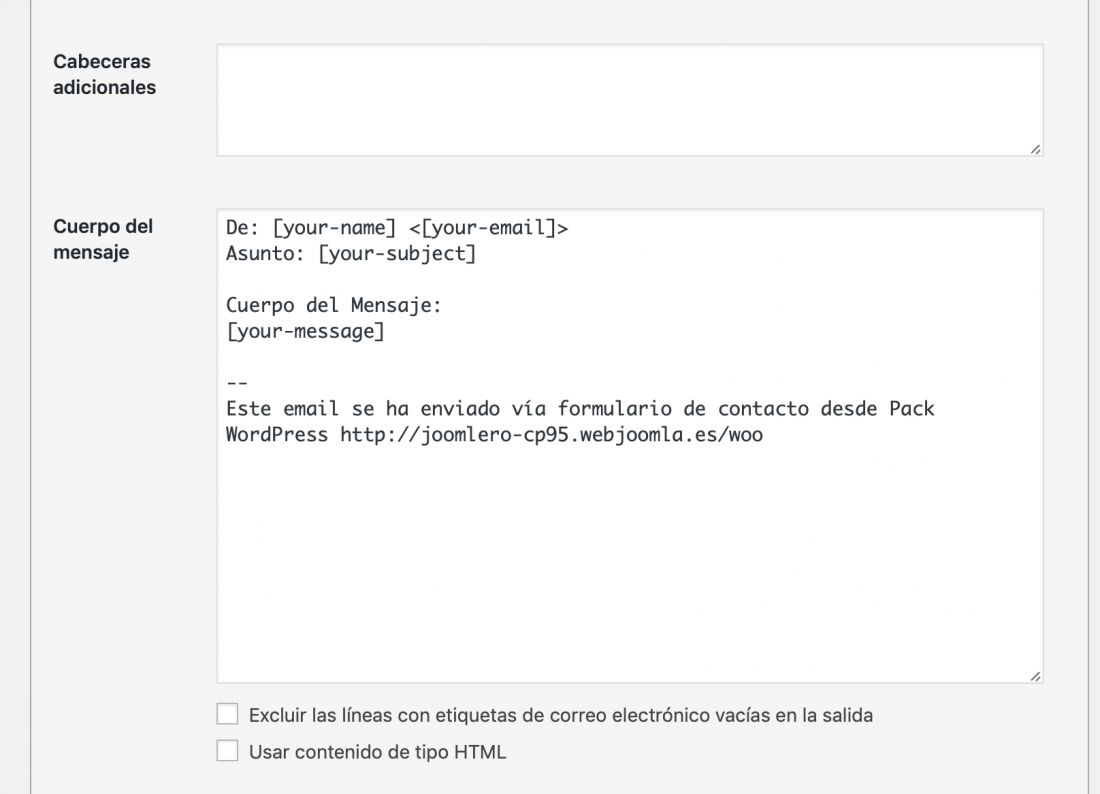
Task: Click the 'Usar contenido de tipo HTML' label text
Action: 377,752
